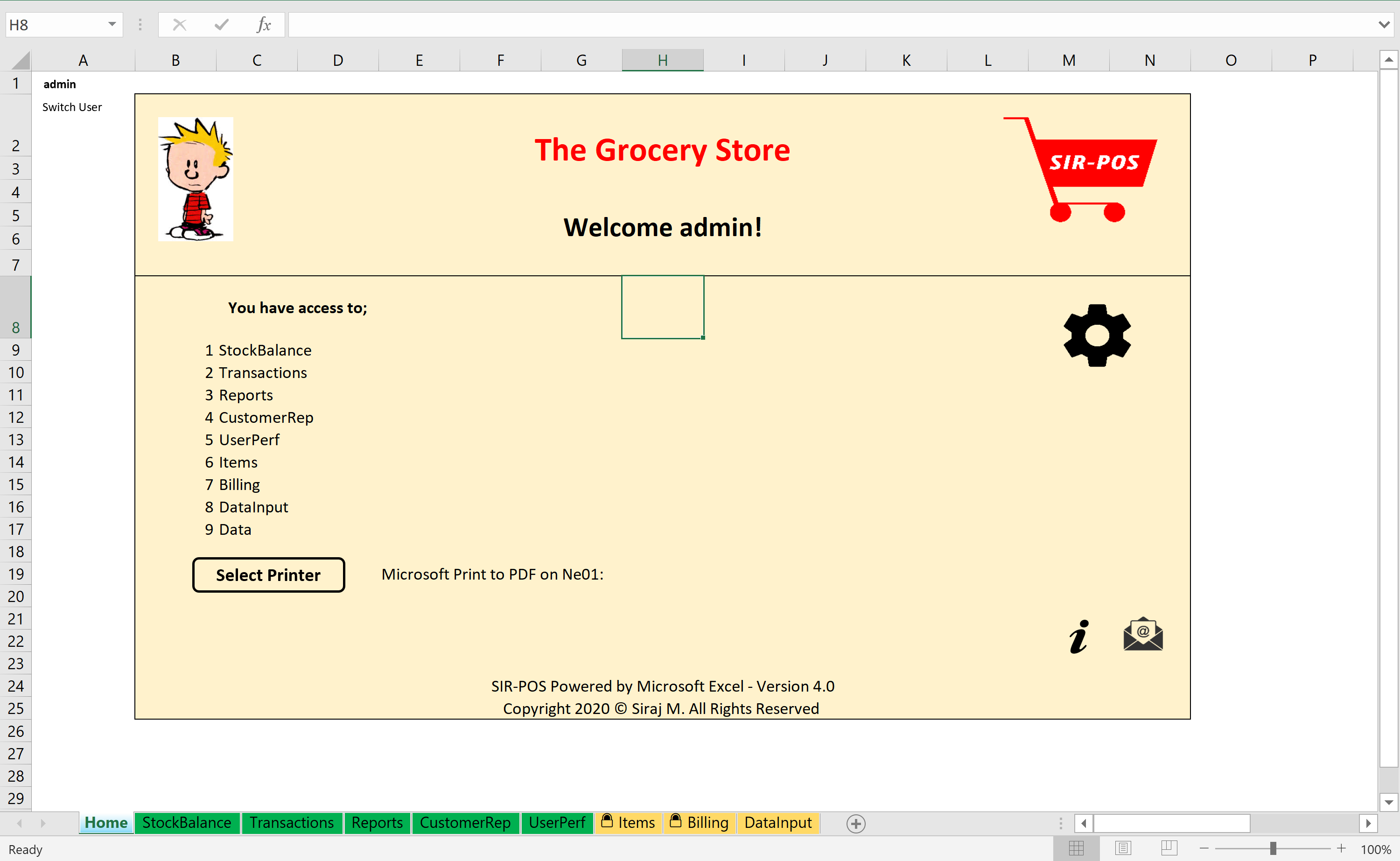Click the Insert Function fx icon

pyautogui.click(x=263, y=24)
